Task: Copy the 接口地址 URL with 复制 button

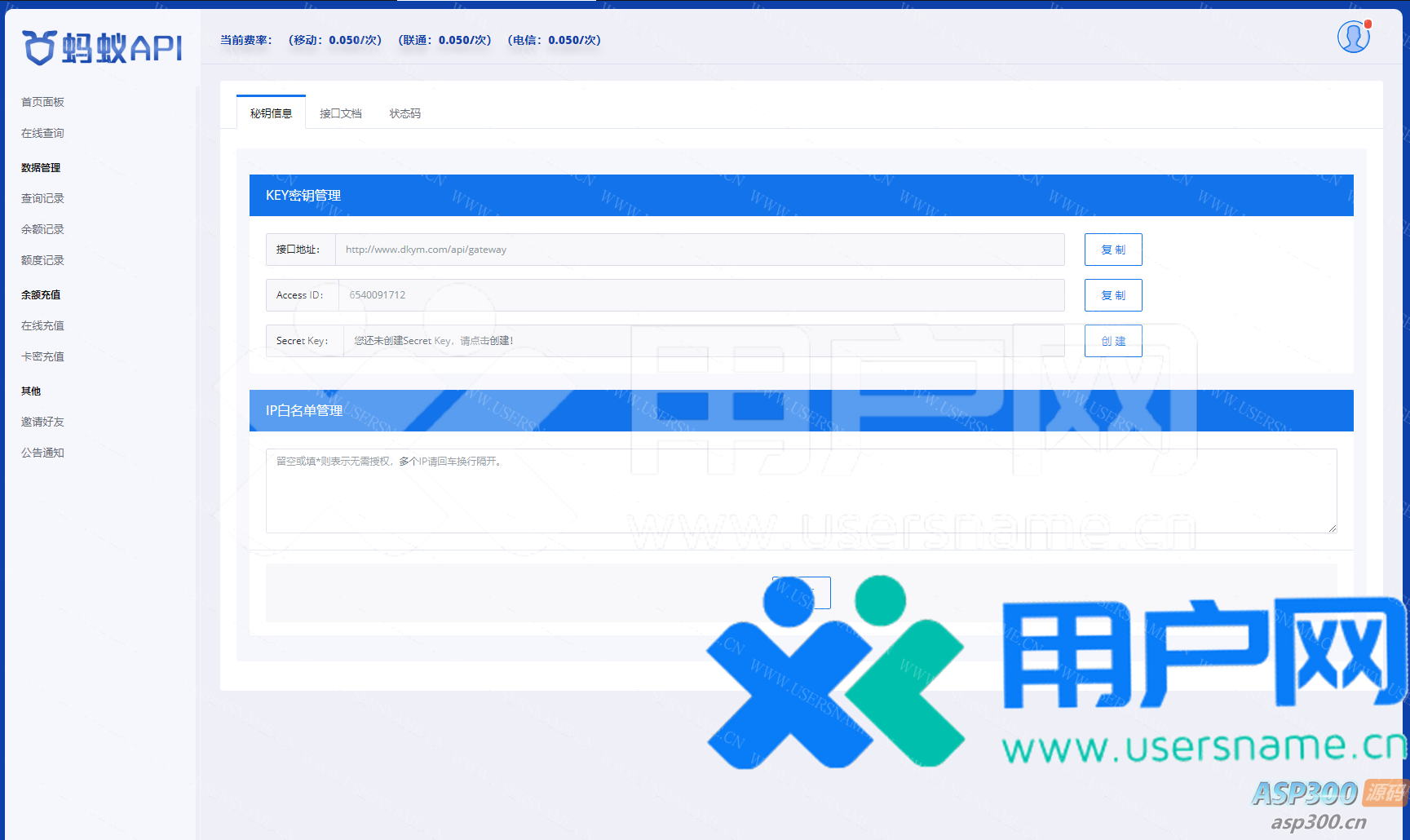Action: (1113, 250)
